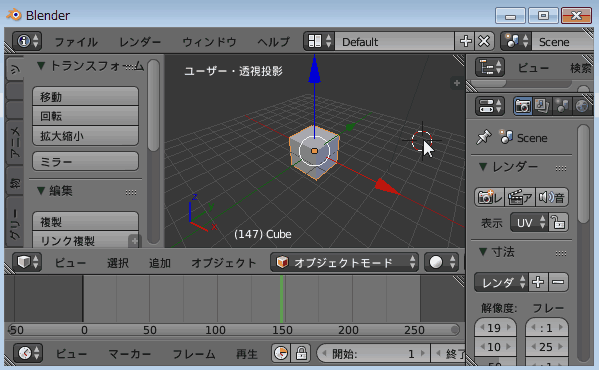Open the Help (ヘルプ) menu
Image resolution: width=599 pixels, height=370 pixels.
[x=274, y=42]
